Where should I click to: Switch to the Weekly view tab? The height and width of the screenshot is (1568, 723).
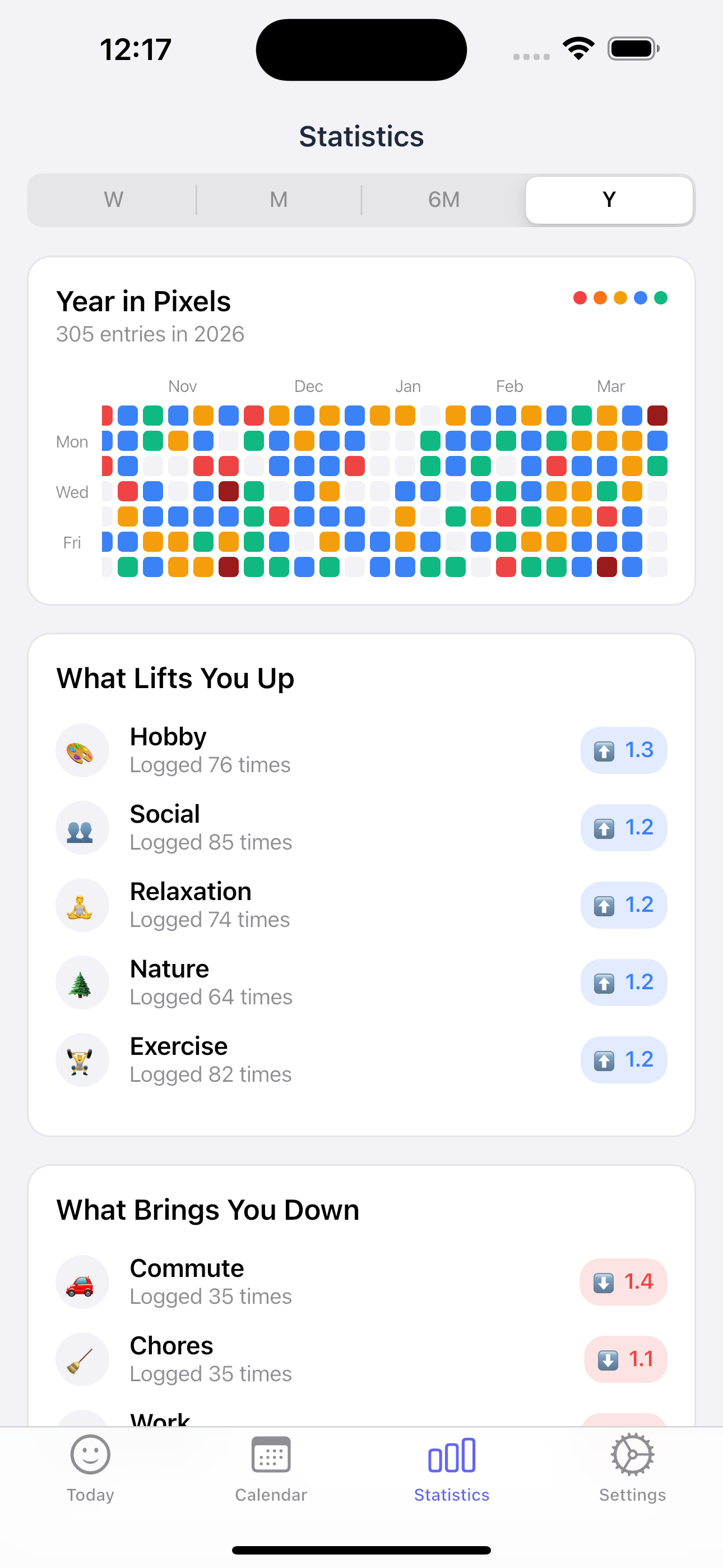coord(113,200)
